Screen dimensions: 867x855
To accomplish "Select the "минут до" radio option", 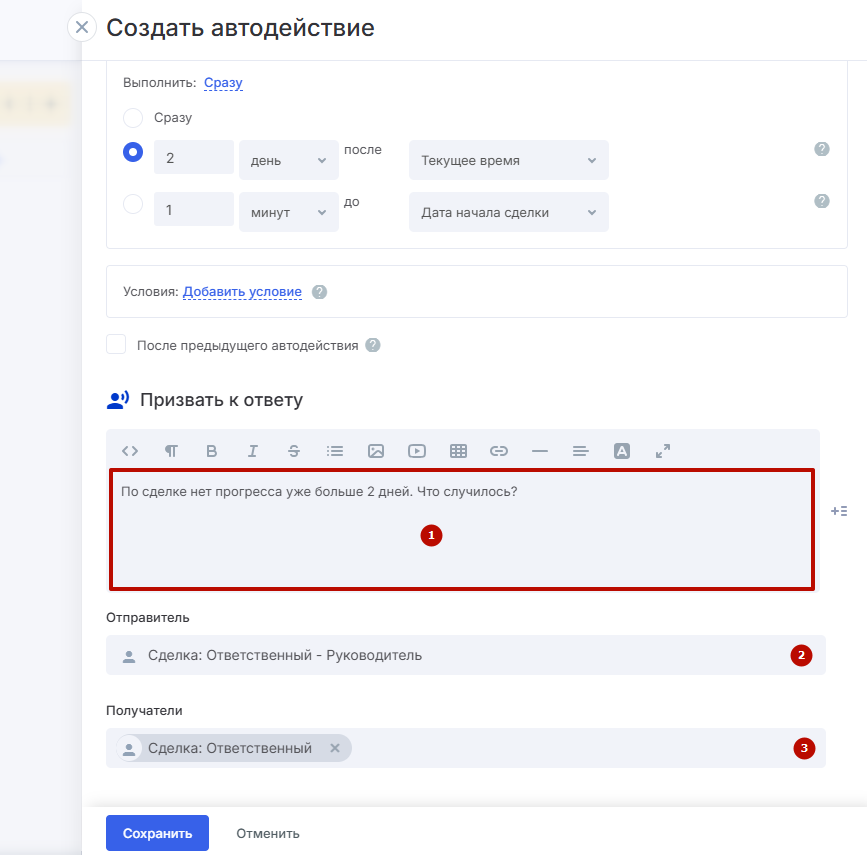I will coord(133,205).
